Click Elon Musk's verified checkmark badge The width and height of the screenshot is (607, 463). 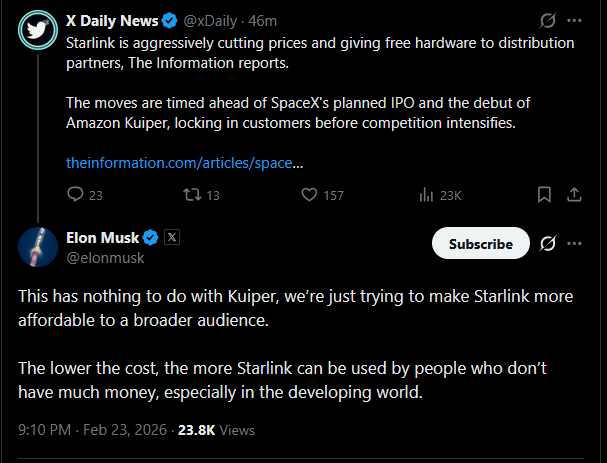point(150,237)
